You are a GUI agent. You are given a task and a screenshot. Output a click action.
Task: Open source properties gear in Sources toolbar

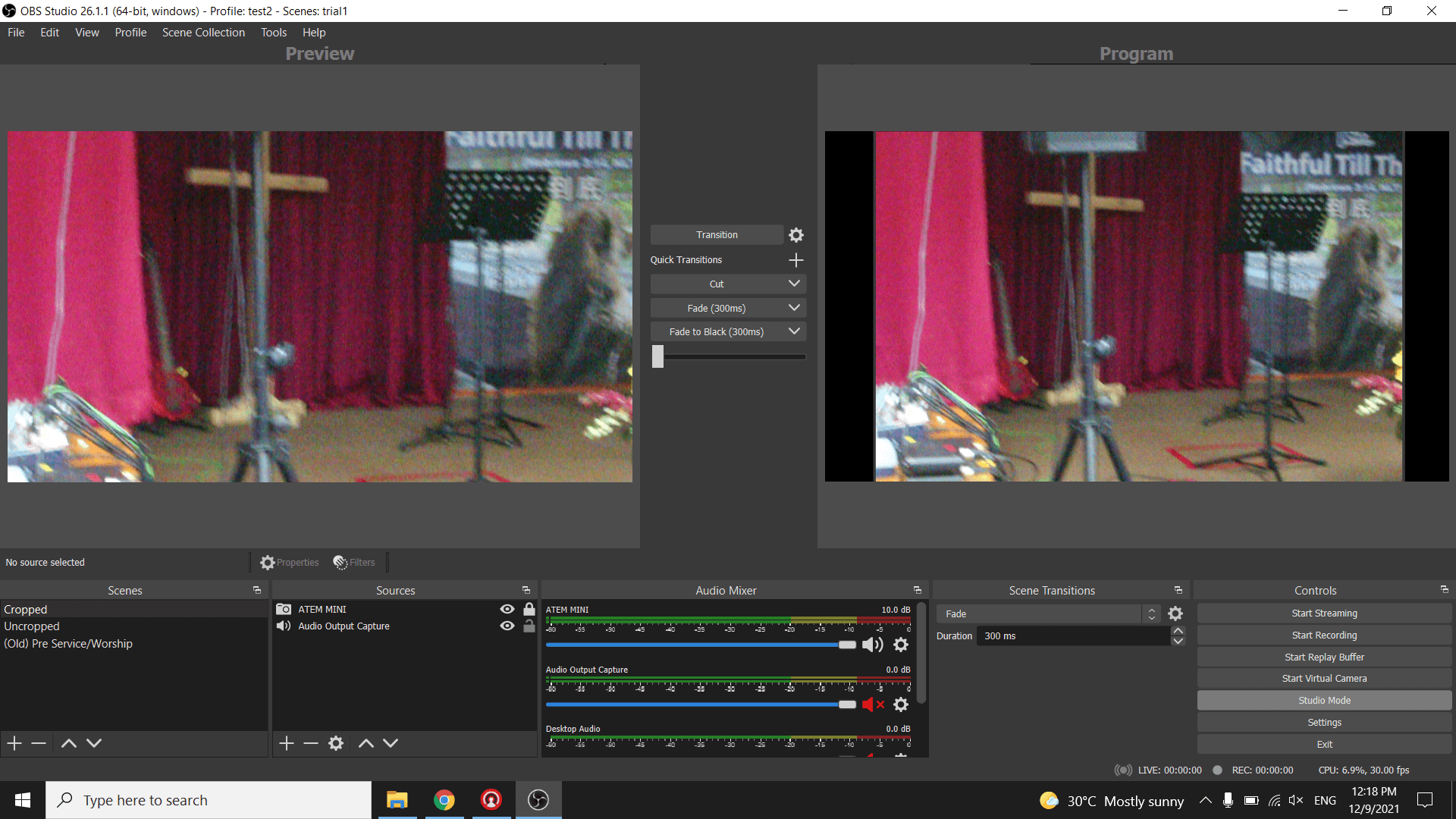[336, 743]
